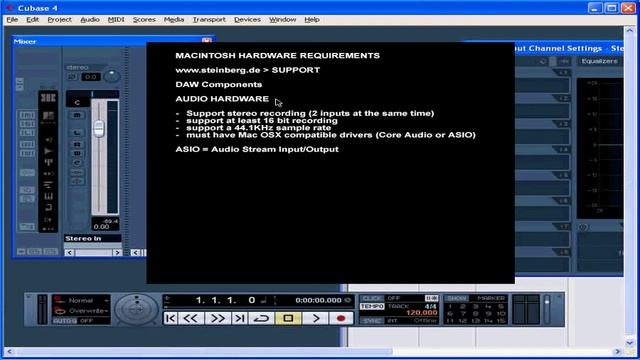
Task: Enable Listen on the Stereo In channel
Action: click(x=77, y=133)
